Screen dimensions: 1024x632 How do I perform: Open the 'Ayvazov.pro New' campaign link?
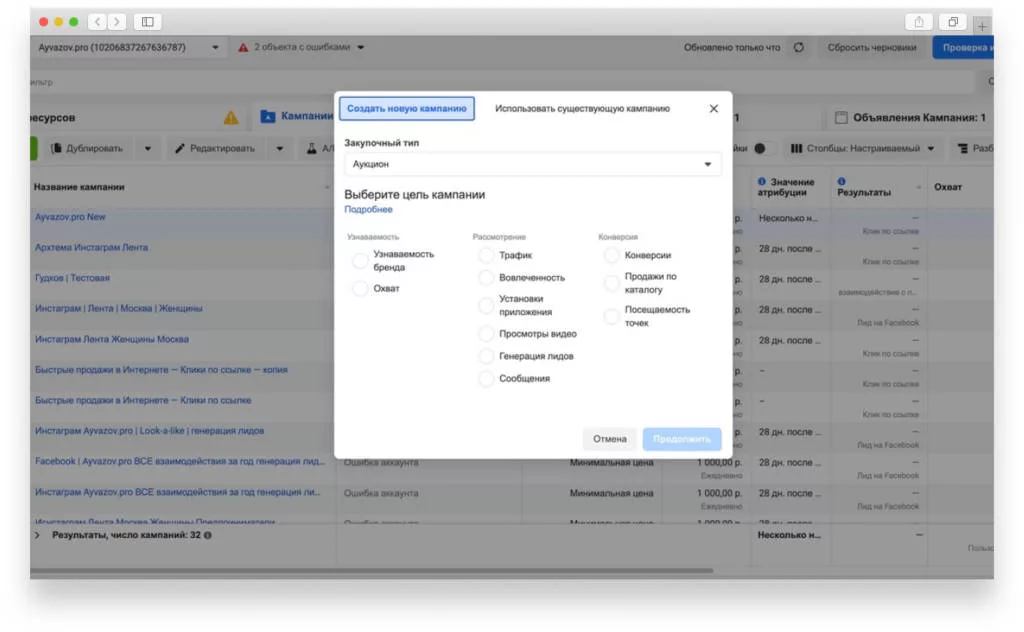click(x=71, y=217)
